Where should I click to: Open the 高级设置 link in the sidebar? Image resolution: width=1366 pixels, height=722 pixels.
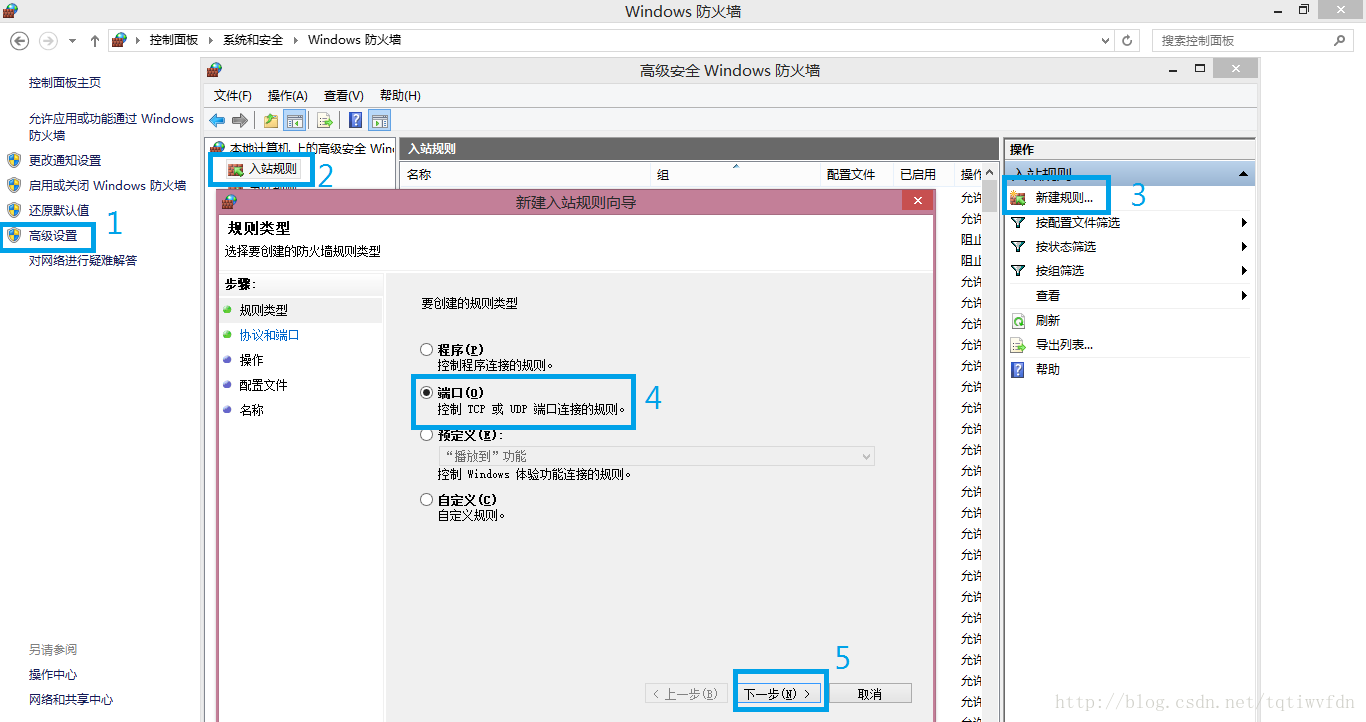pos(53,236)
